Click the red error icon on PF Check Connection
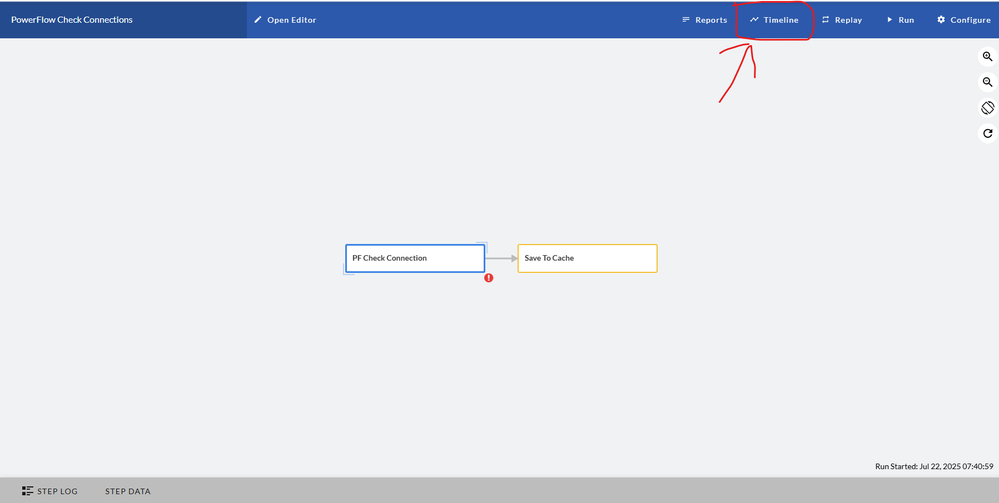This screenshot has height=503, width=999. pyautogui.click(x=489, y=278)
